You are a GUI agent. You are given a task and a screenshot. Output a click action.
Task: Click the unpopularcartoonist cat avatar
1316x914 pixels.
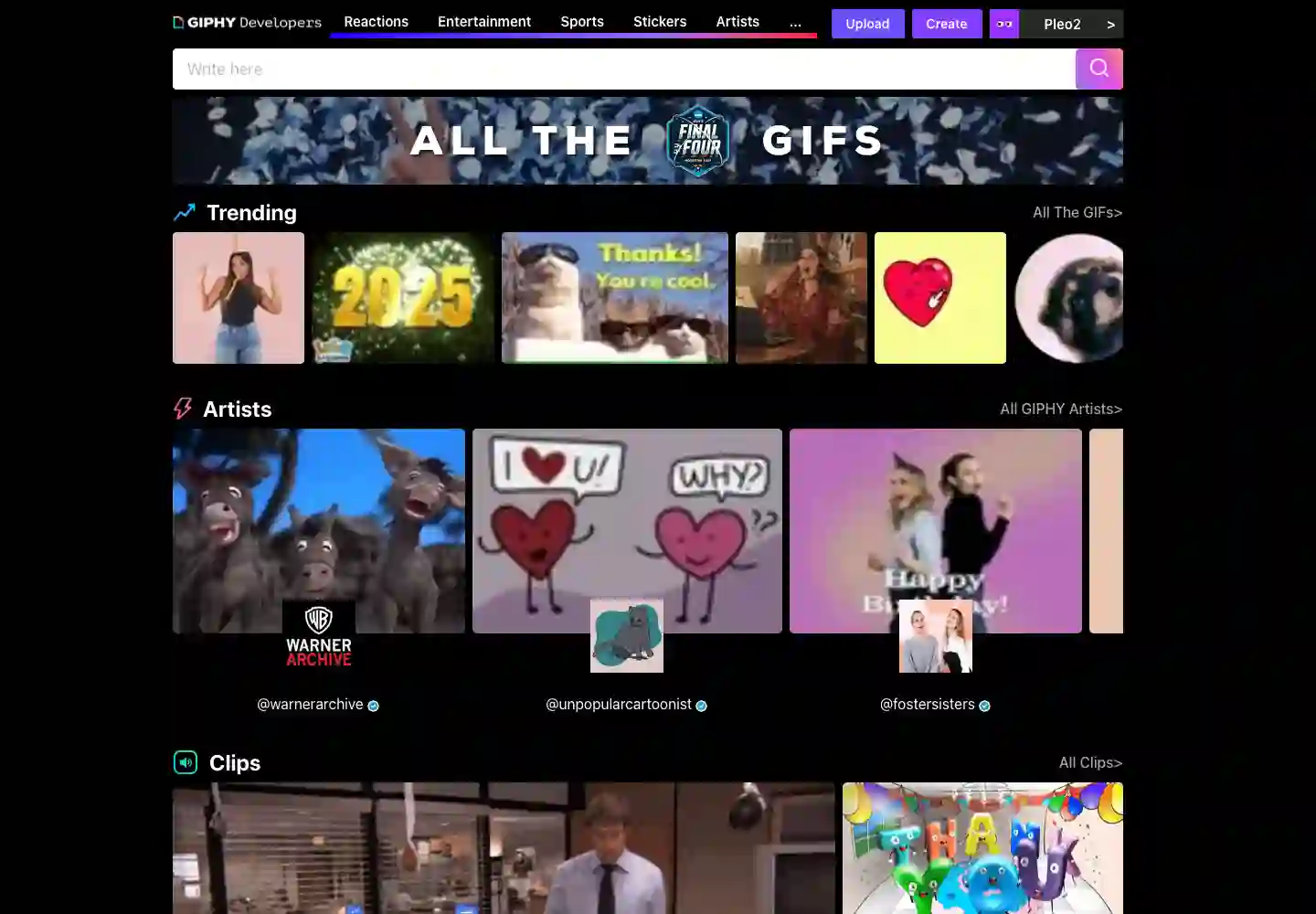point(627,636)
